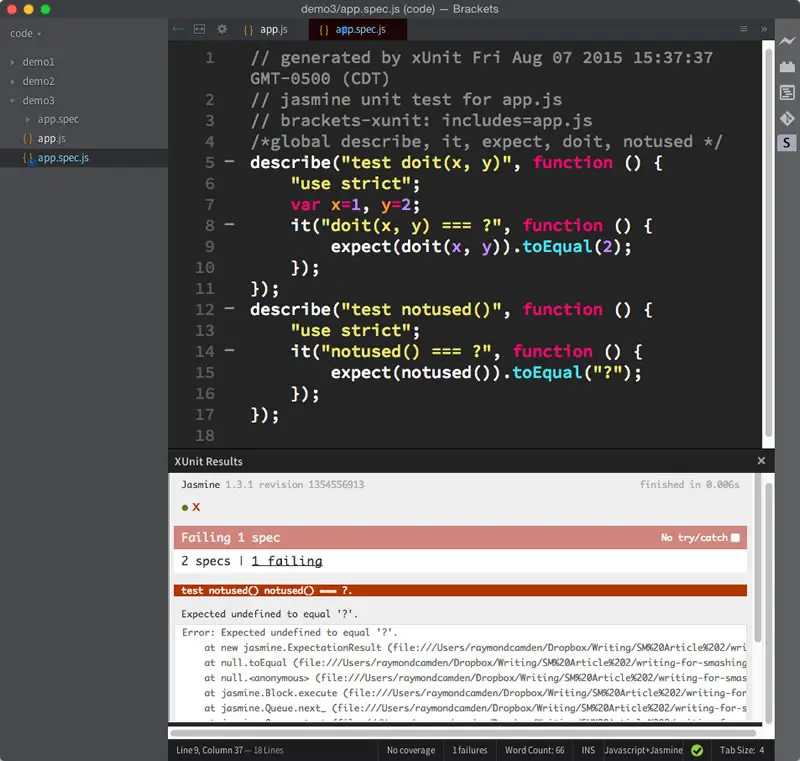Viewport: 800px width, 761px height.
Task: Open Live Preview lightning icon
Action: [x=787, y=41]
